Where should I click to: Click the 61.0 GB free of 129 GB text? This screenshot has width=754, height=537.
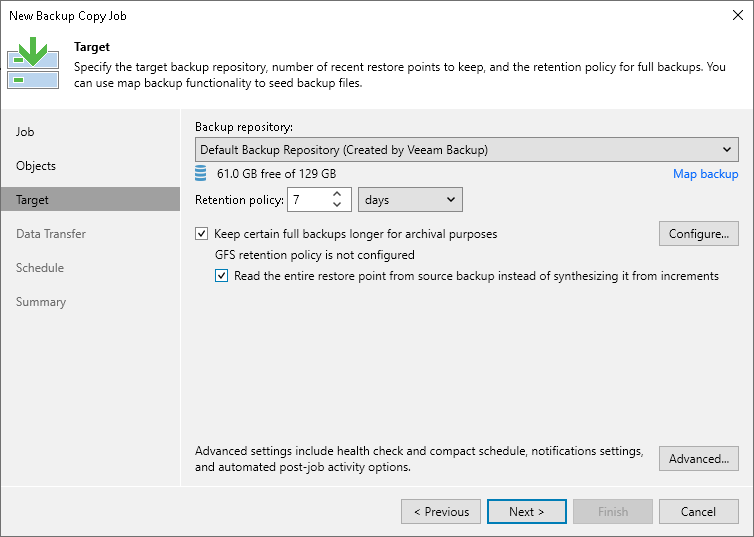pos(276,174)
